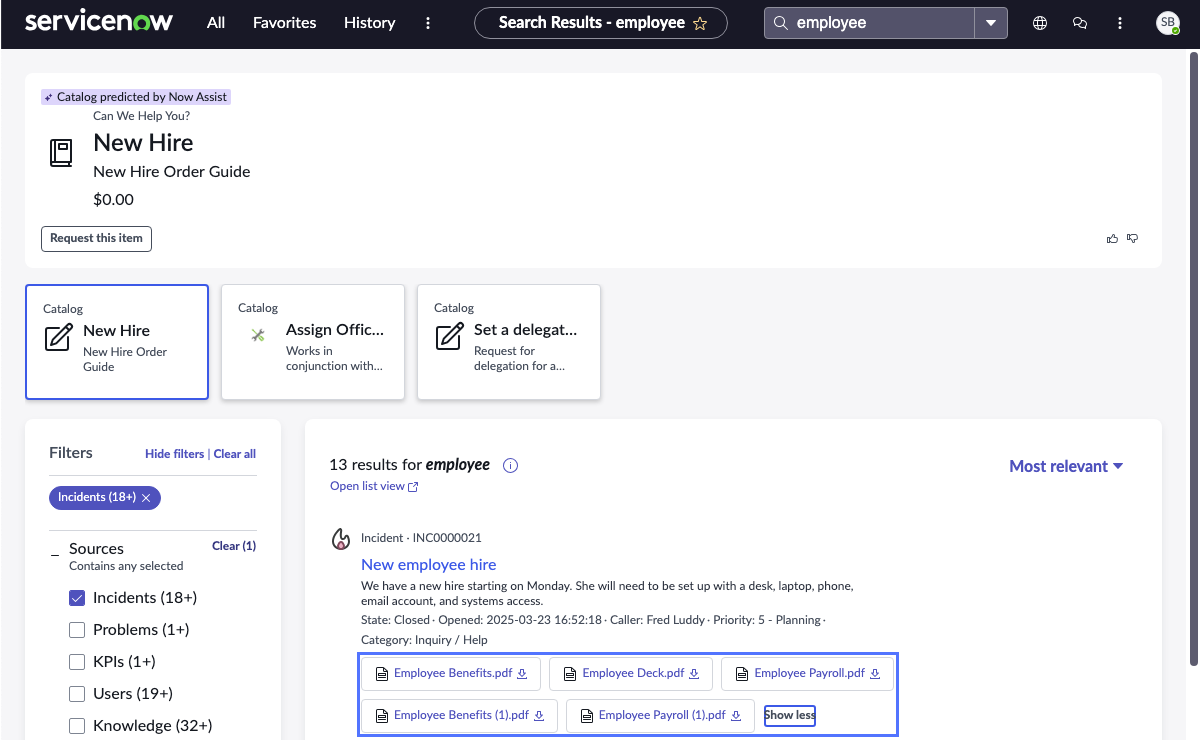The width and height of the screenshot is (1200, 740).
Task: Open the Favorites menu
Action: click(284, 23)
